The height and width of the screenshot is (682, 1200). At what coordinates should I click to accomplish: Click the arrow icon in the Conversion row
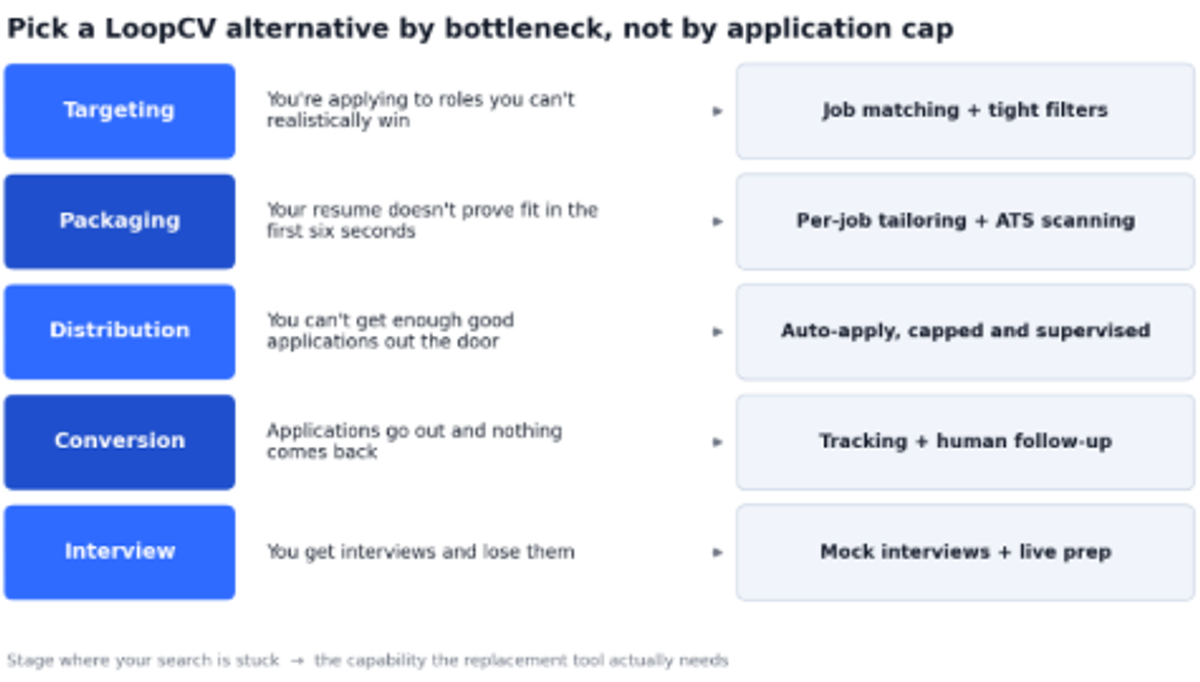(x=717, y=441)
